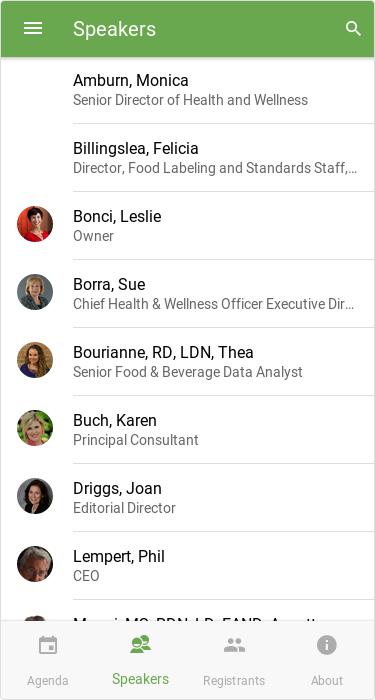375x700 pixels.
Task: Tap Joan Driggs' profile photo
Action: click(x=35, y=496)
